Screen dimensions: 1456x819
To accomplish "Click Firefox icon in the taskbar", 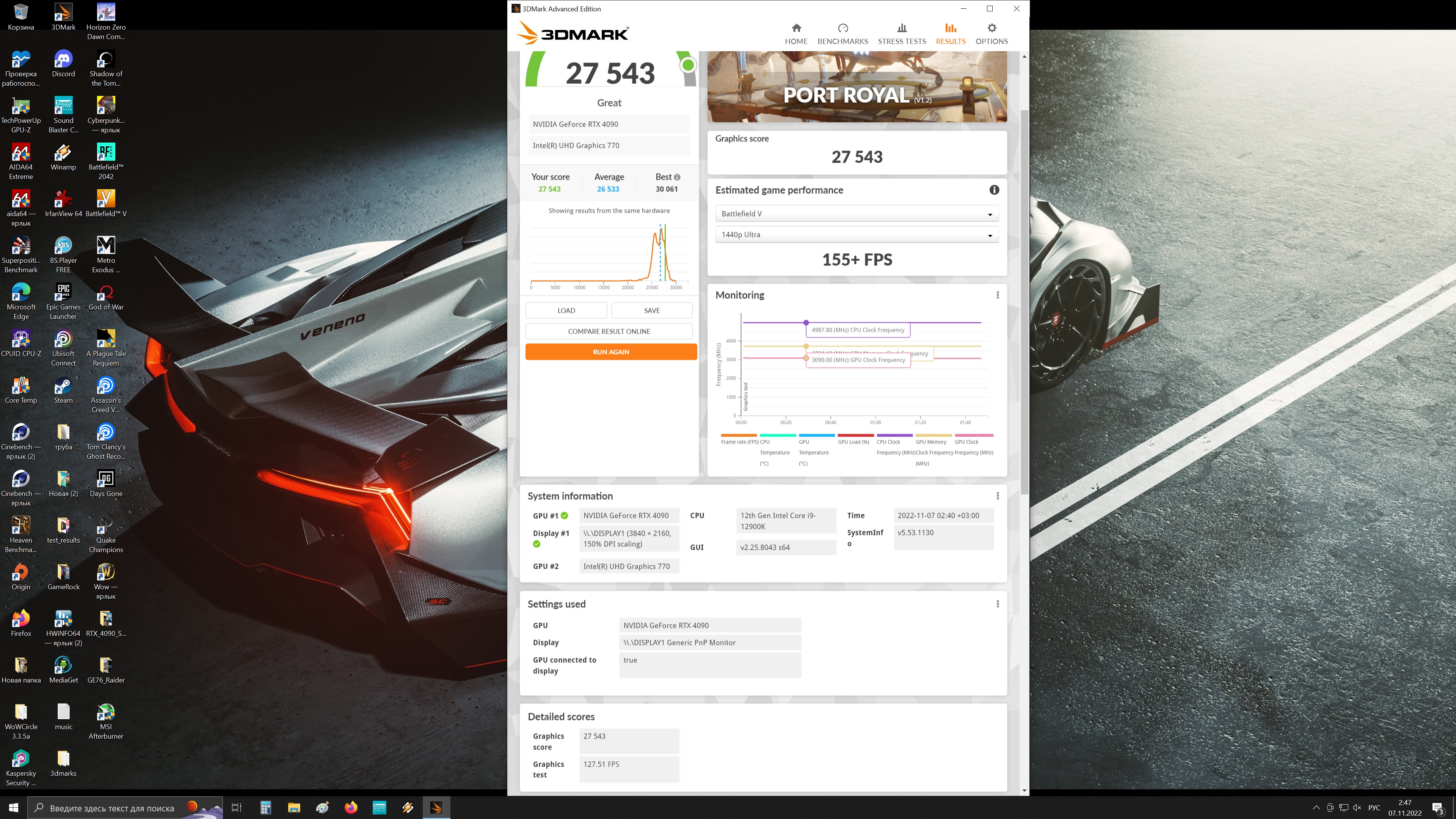I will (351, 807).
